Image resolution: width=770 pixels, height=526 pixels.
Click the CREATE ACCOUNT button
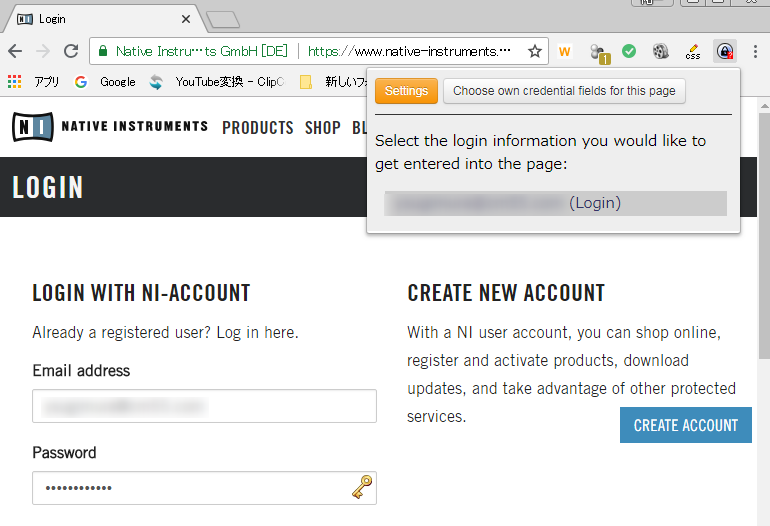(x=686, y=425)
